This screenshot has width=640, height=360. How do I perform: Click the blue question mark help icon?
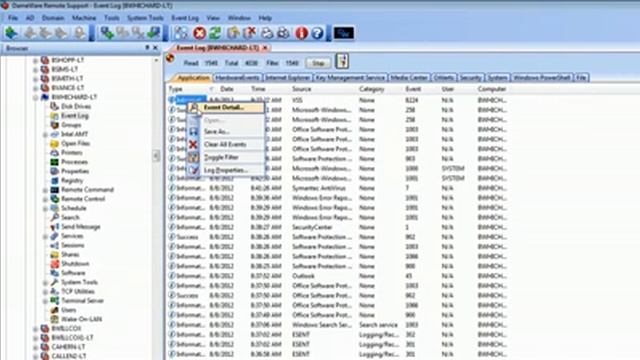click(x=317, y=33)
